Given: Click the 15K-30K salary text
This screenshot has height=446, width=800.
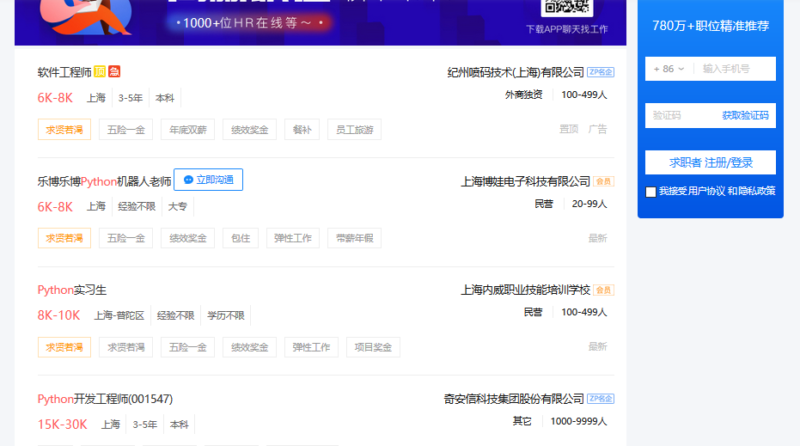Looking at the screenshot, I should tap(62, 425).
